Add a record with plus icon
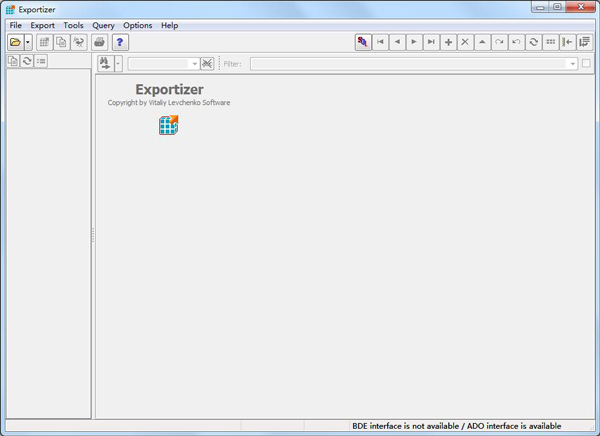 pos(448,42)
